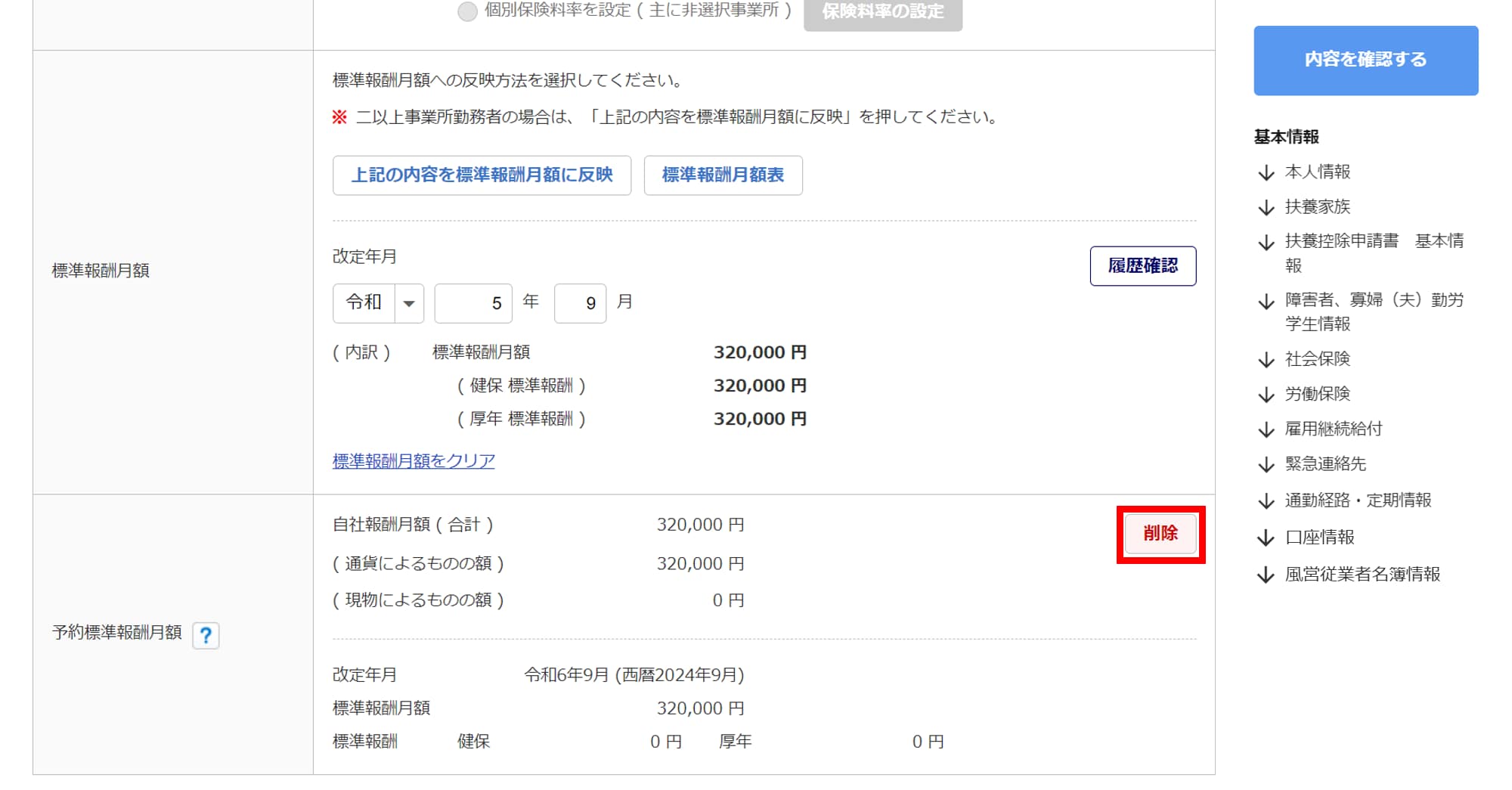Go to 障害者、寡婦(夫)勤労学生情報 section

tap(1374, 311)
